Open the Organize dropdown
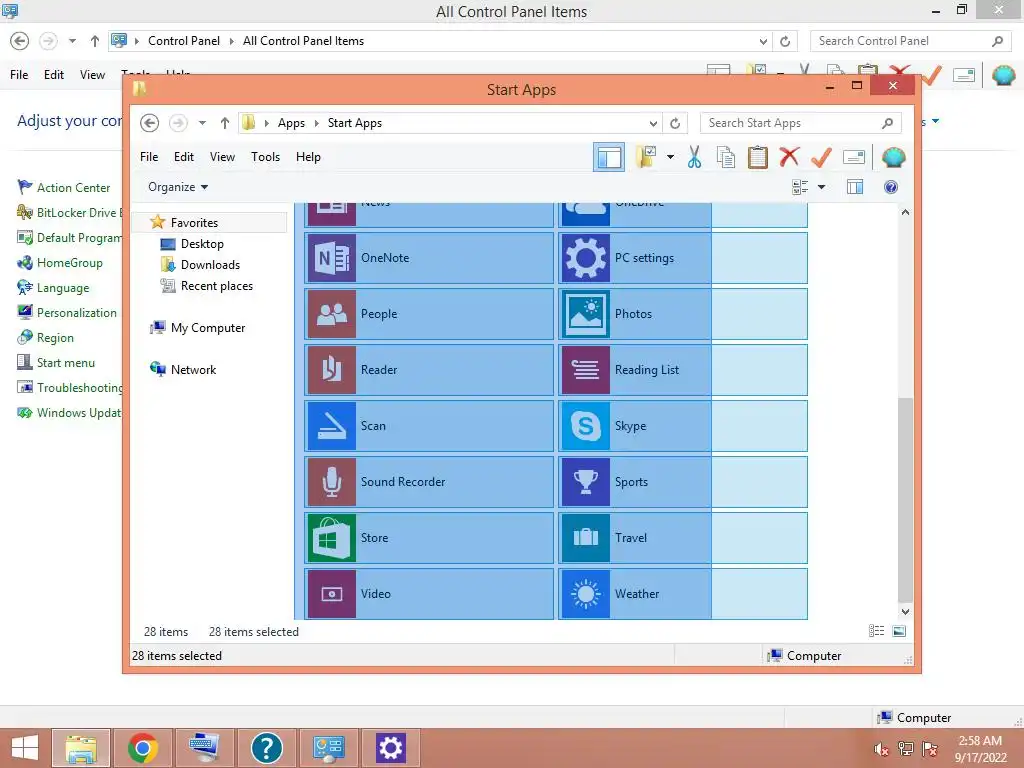Image resolution: width=1024 pixels, height=768 pixels. coord(178,187)
